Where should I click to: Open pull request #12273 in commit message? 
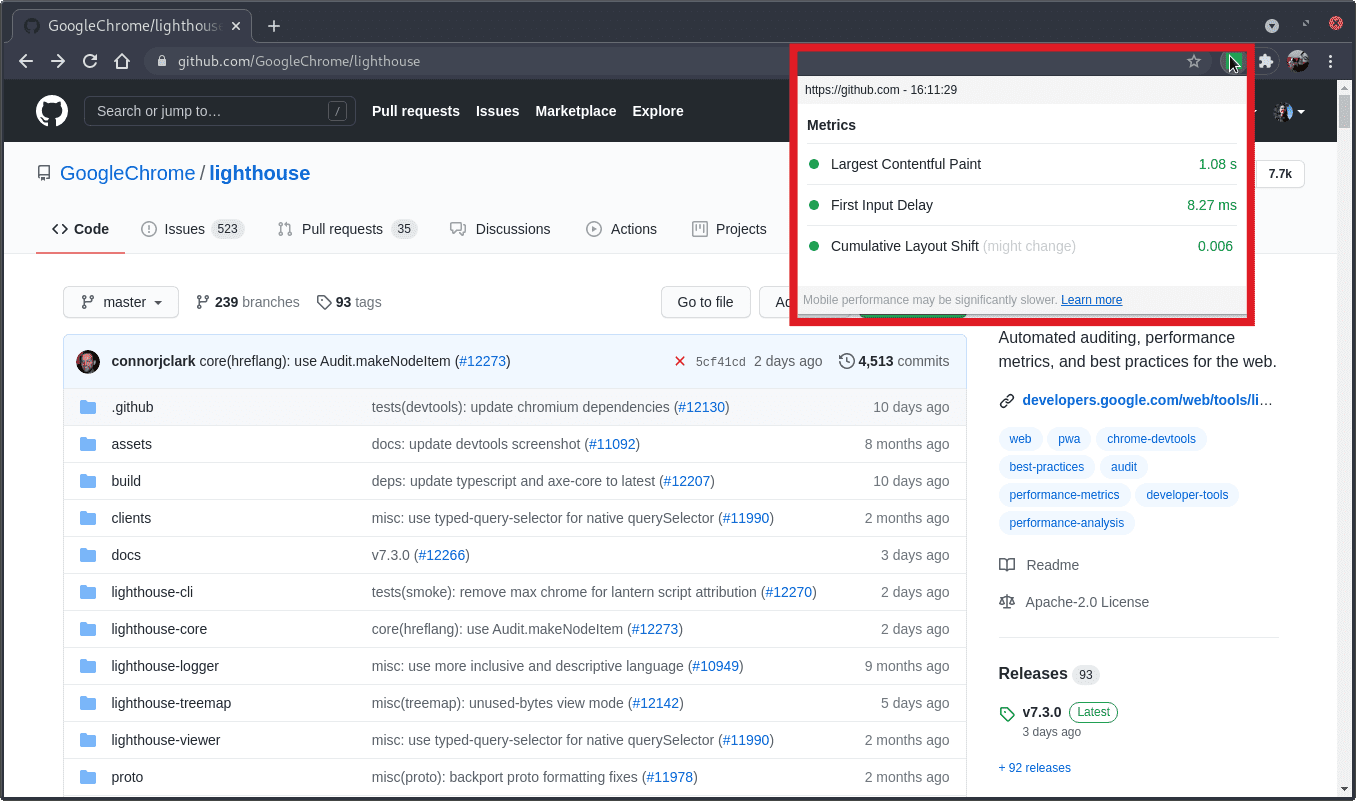pos(482,361)
